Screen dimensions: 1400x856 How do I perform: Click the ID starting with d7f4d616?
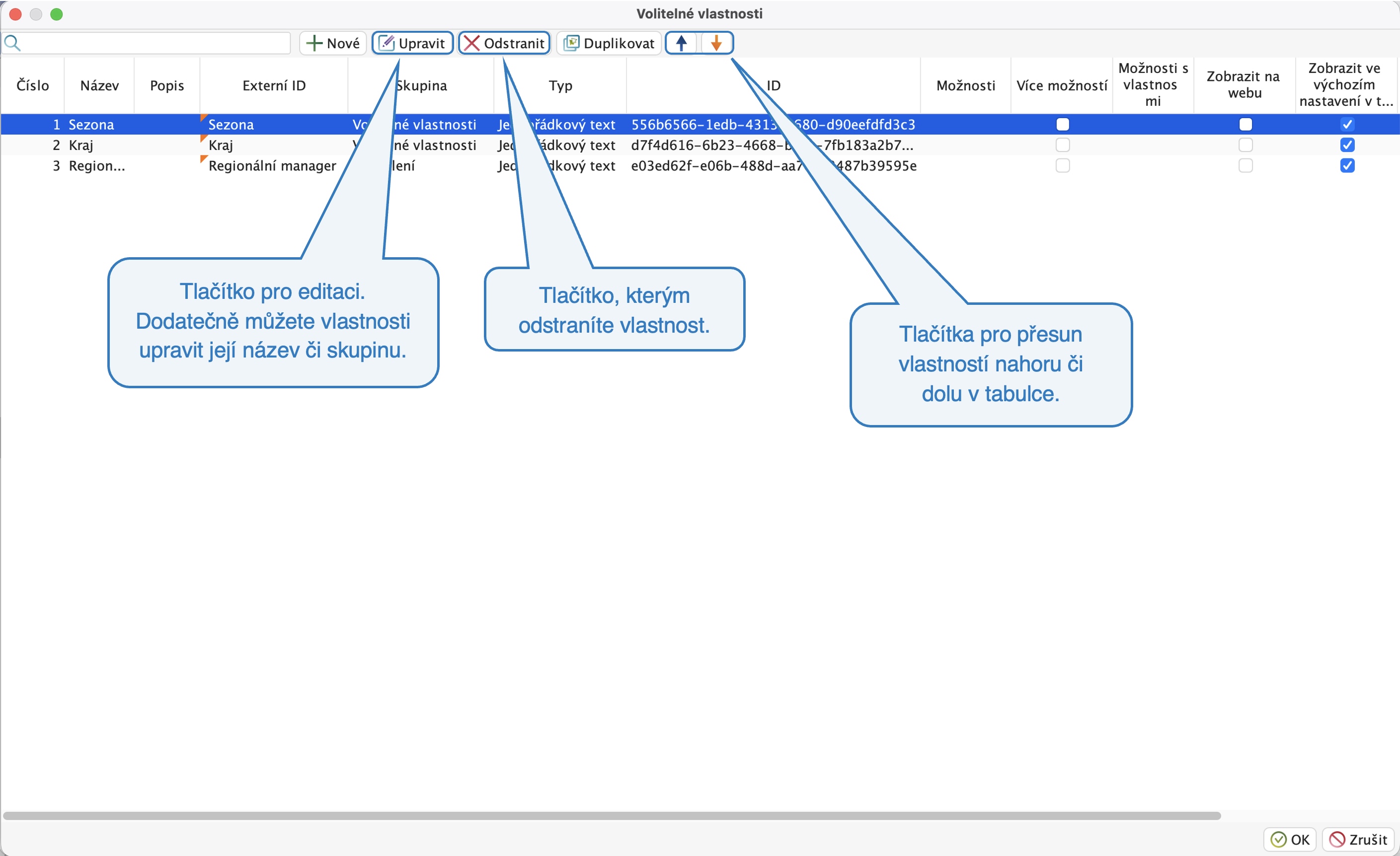774,145
